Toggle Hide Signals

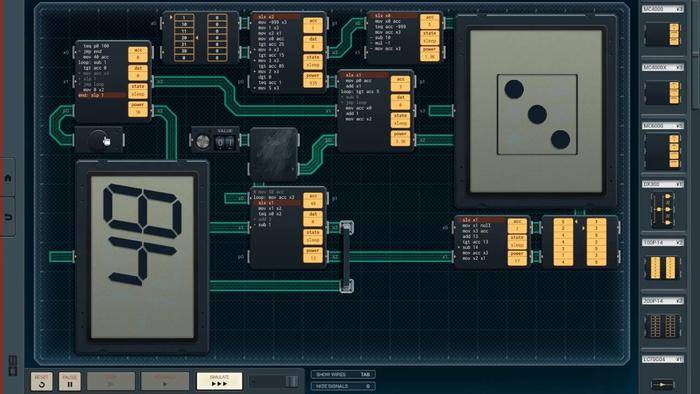[x=343, y=386]
